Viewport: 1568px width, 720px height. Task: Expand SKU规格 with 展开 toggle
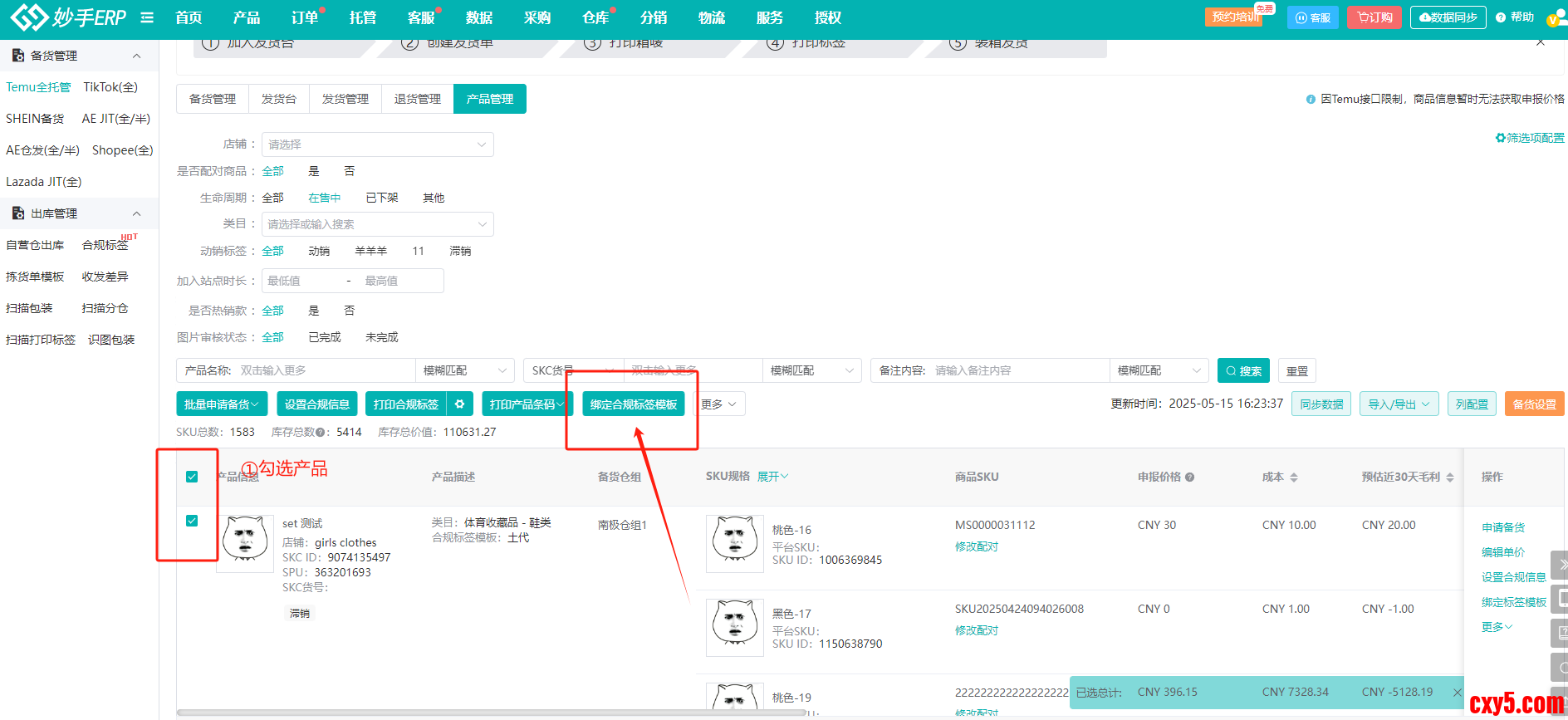772,477
